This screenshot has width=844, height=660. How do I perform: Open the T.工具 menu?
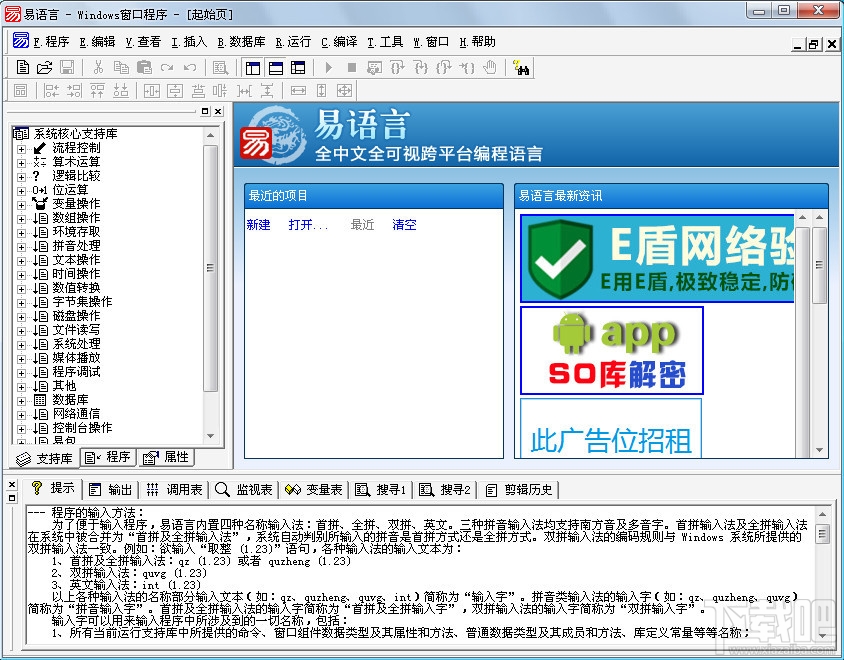point(385,42)
